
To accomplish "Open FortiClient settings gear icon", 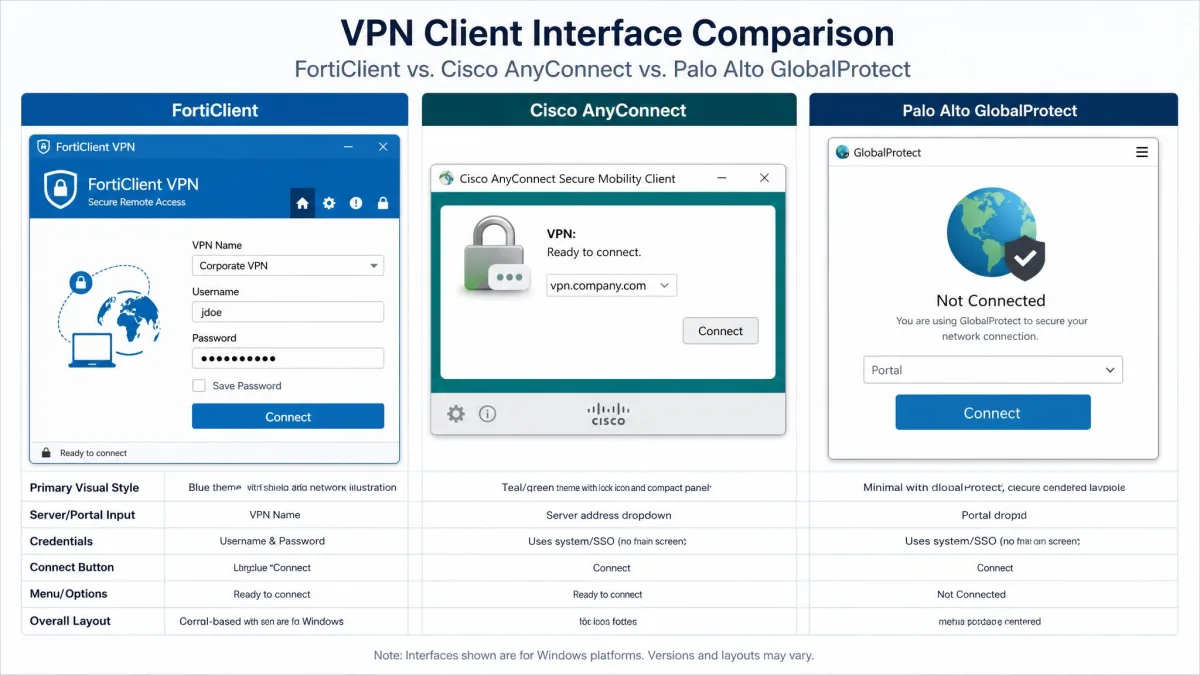I will 329,203.
